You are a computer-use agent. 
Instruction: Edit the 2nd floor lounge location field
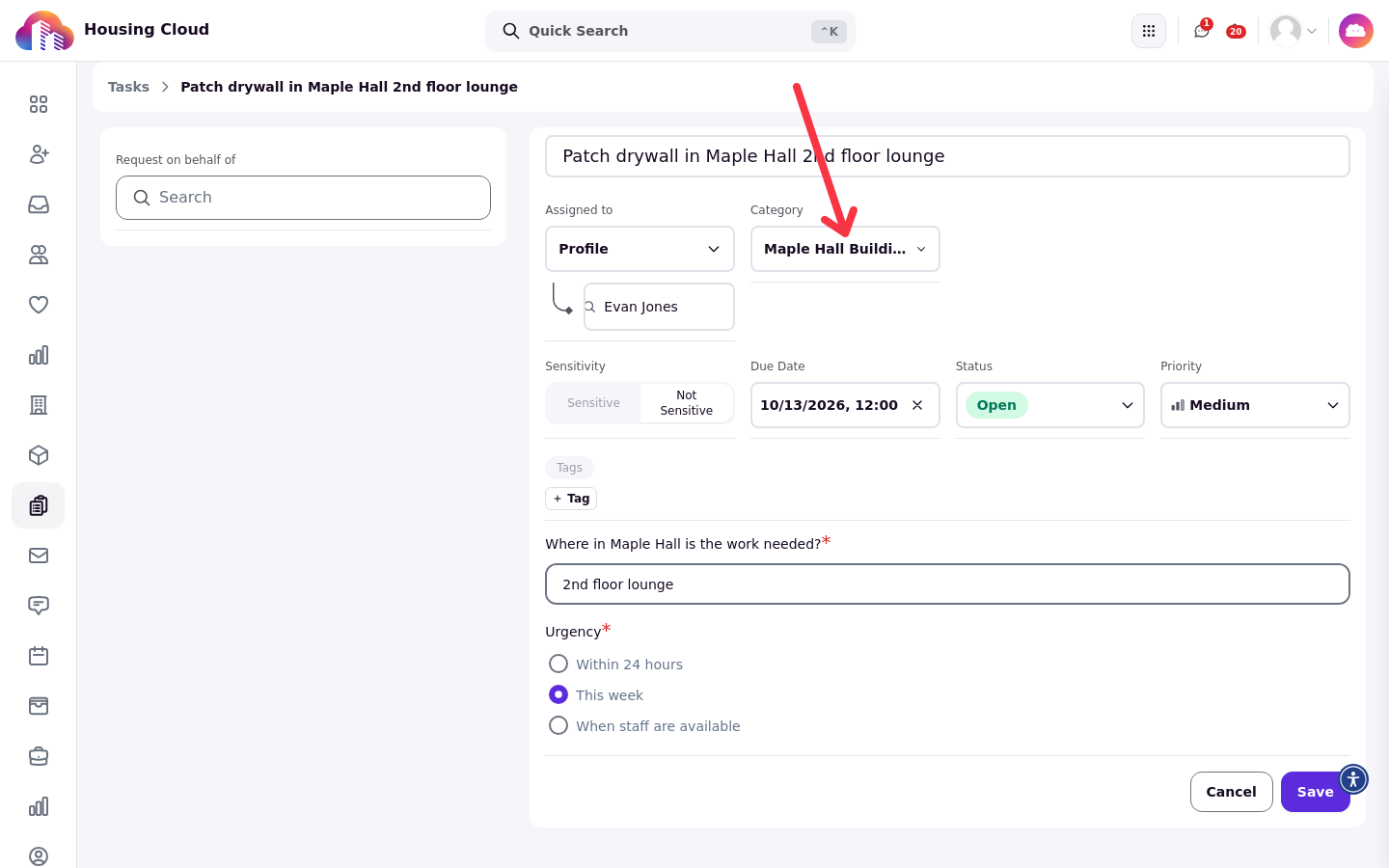[x=947, y=584]
